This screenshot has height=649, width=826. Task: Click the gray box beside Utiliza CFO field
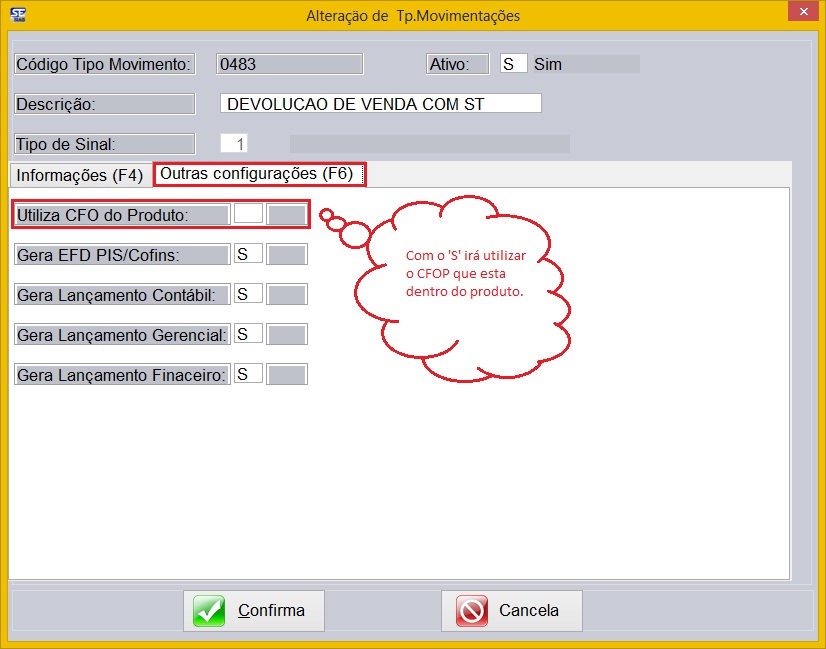pos(288,214)
